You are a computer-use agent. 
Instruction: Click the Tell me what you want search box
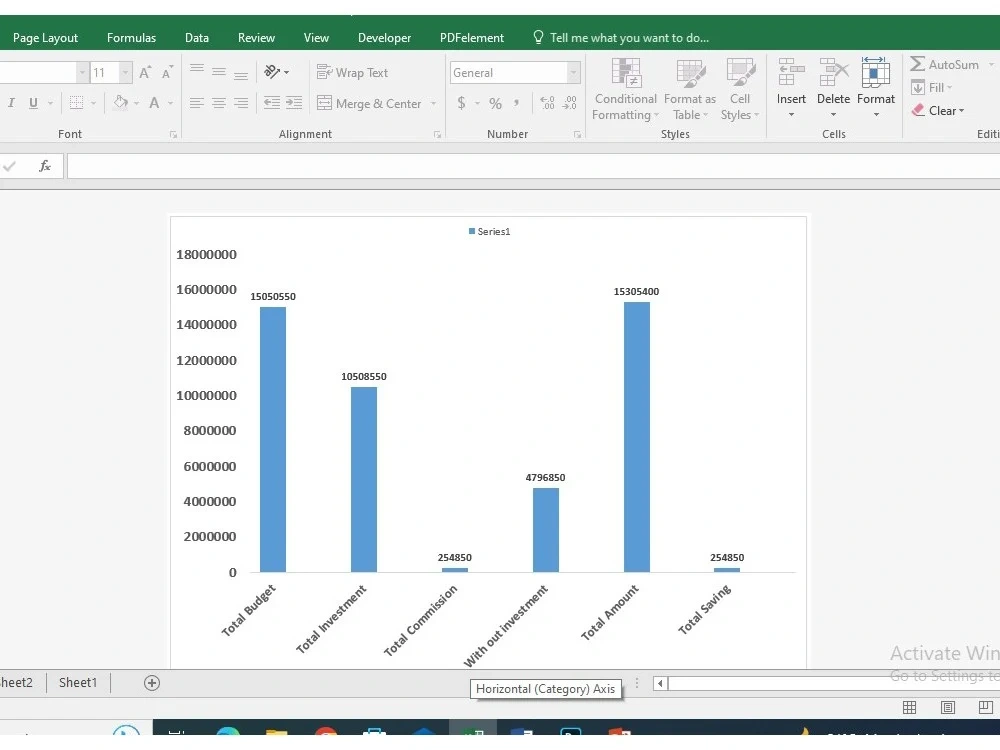point(621,38)
